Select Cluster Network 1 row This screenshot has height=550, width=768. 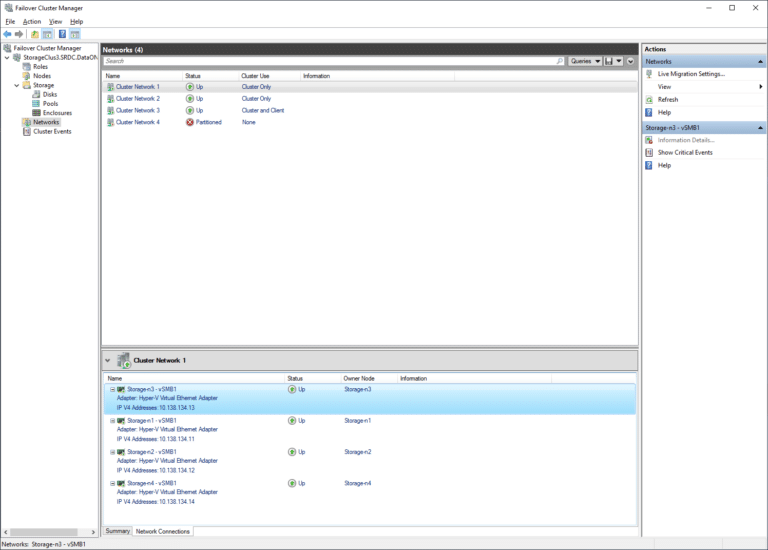click(370, 87)
